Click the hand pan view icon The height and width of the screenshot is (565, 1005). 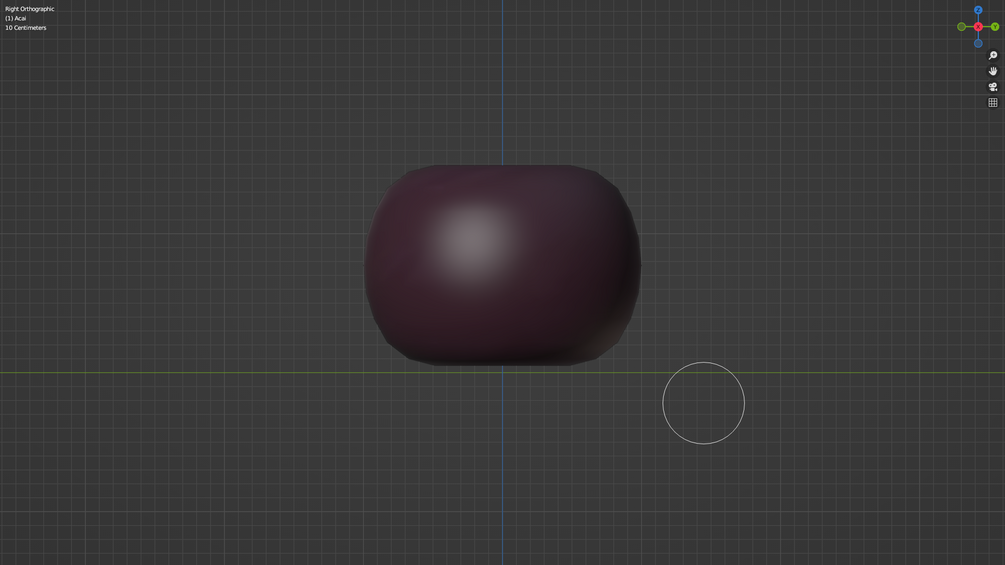coord(993,71)
